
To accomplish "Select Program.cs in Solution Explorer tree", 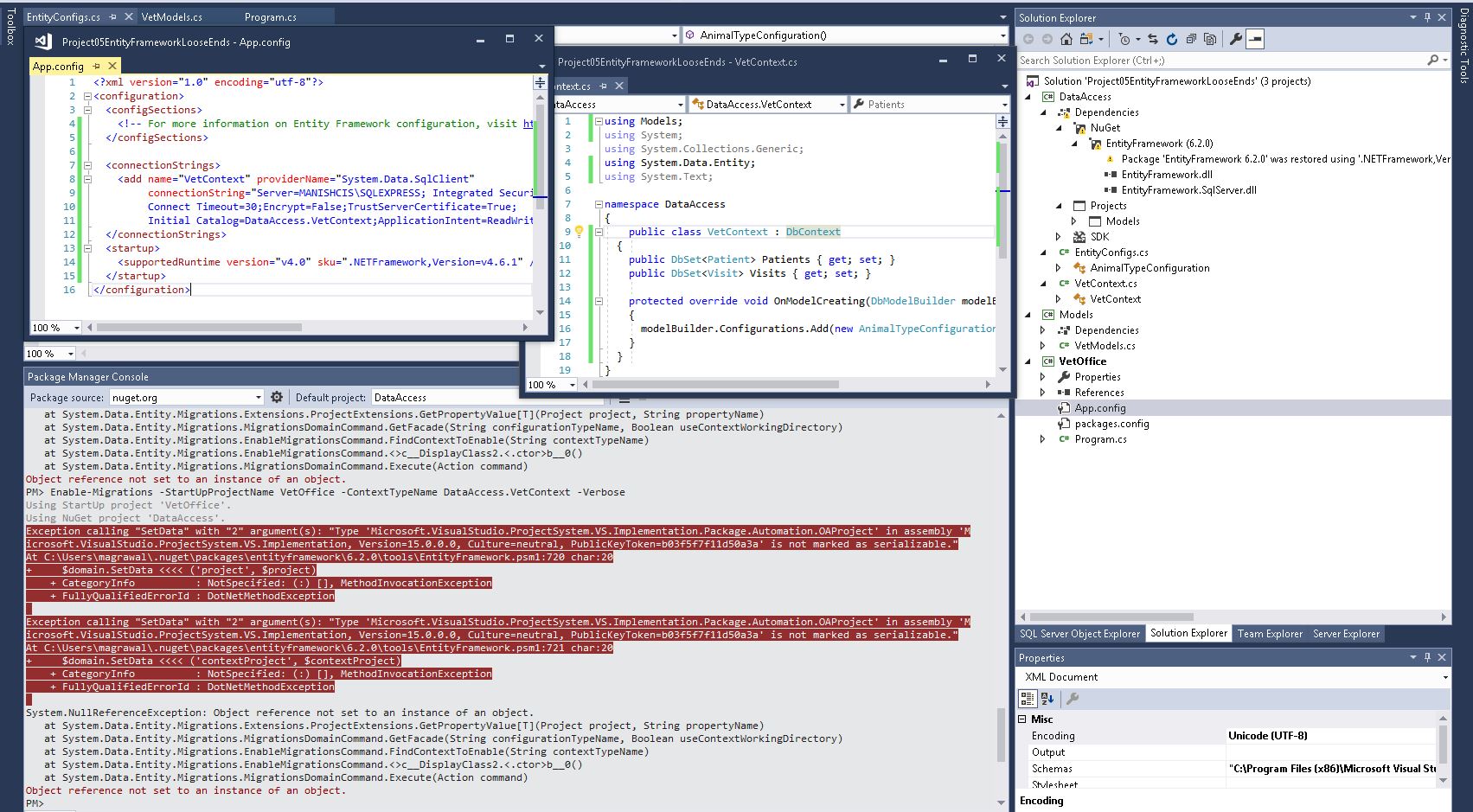I will click(x=1100, y=439).
